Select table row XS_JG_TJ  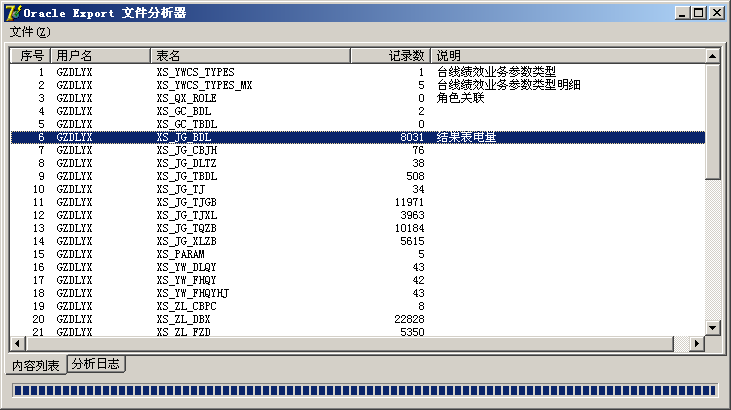click(x=358, y=189)
